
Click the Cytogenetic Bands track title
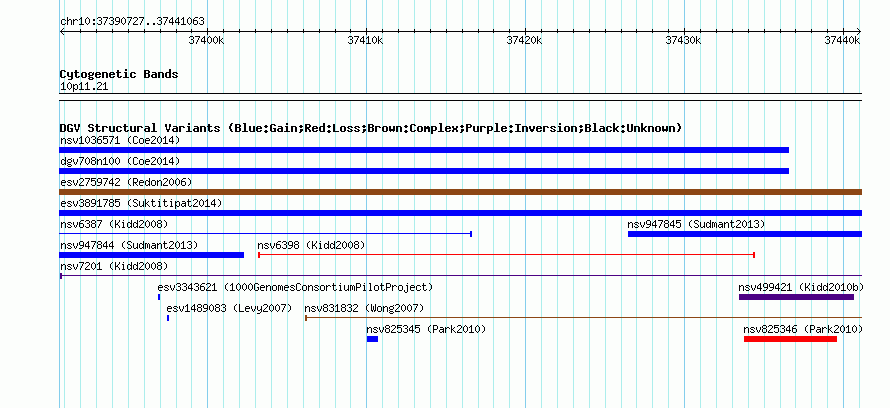(x=119, y=74)
